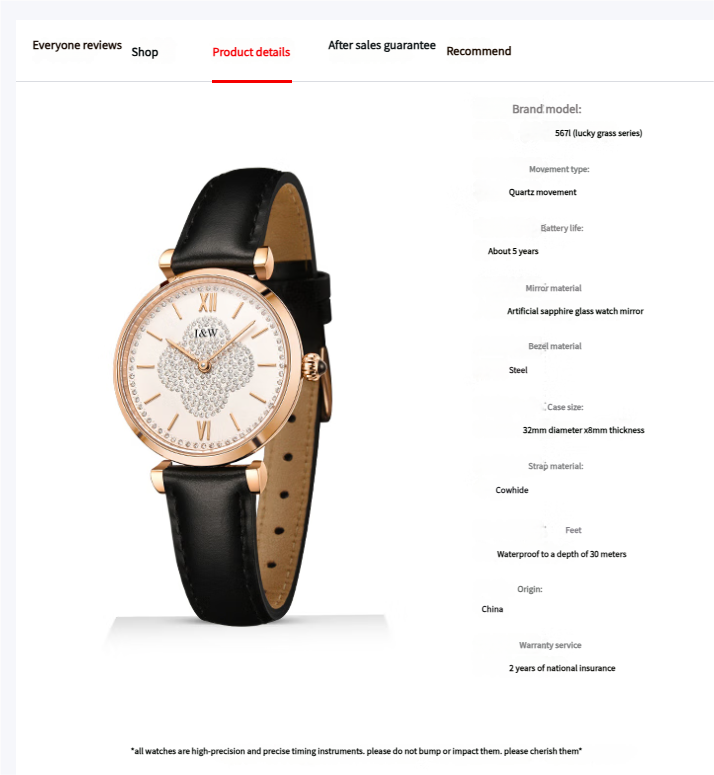Click the Brand model label
The height and width of the screenshot is (775, 714).
point(546,109)
